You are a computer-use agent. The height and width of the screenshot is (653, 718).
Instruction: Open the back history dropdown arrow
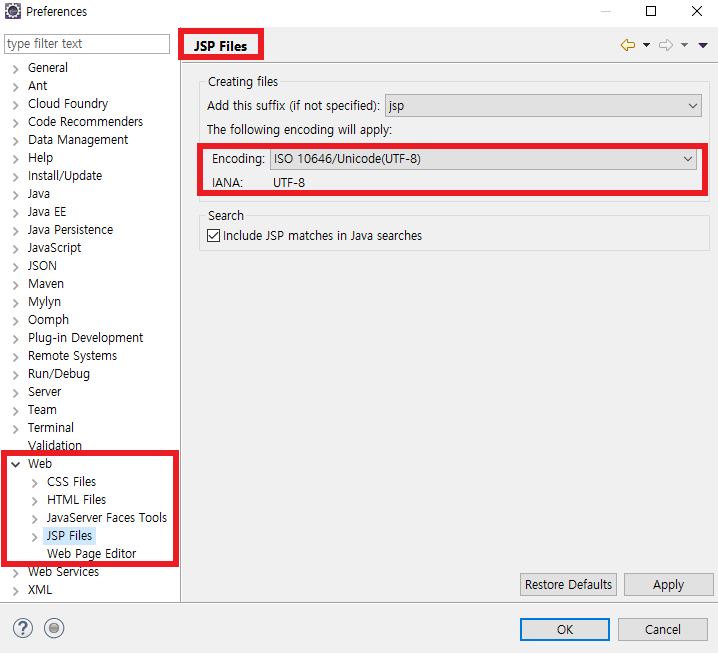coord(646,45)
